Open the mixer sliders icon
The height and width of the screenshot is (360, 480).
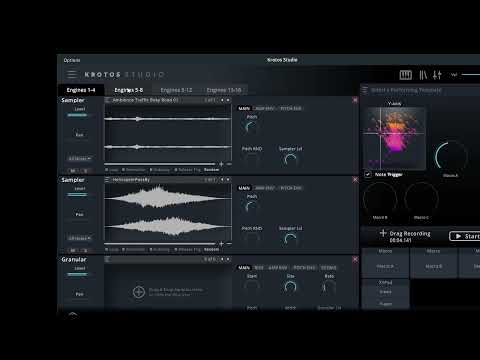tap(437, 75)
